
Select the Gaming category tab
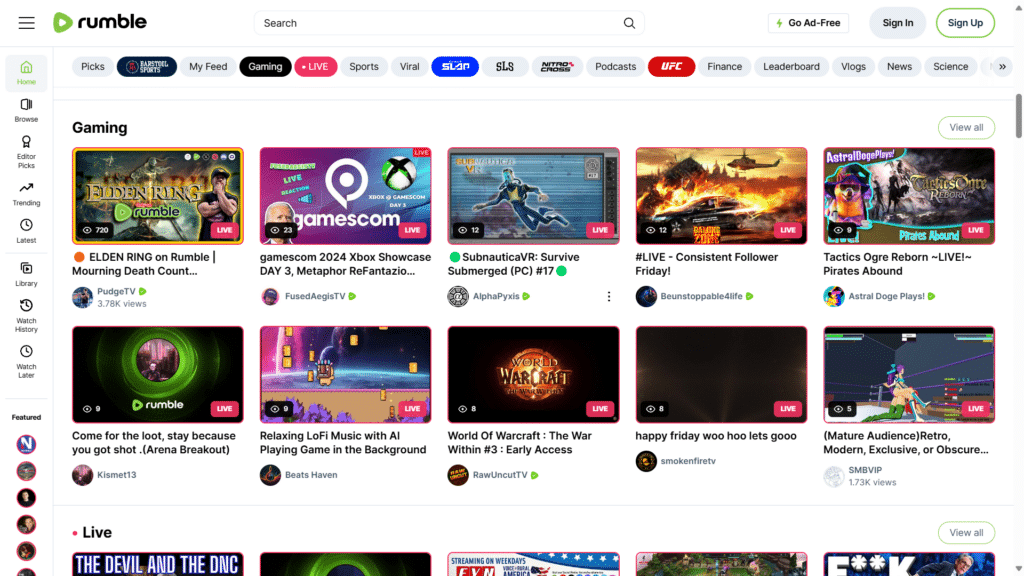[x=265, y=67]
